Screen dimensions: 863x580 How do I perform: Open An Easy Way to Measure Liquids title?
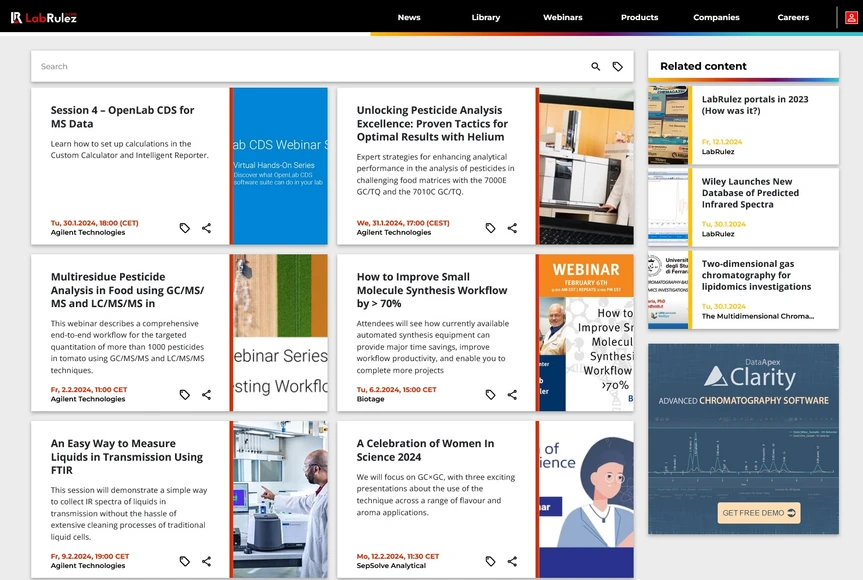[x=127, y=457]
